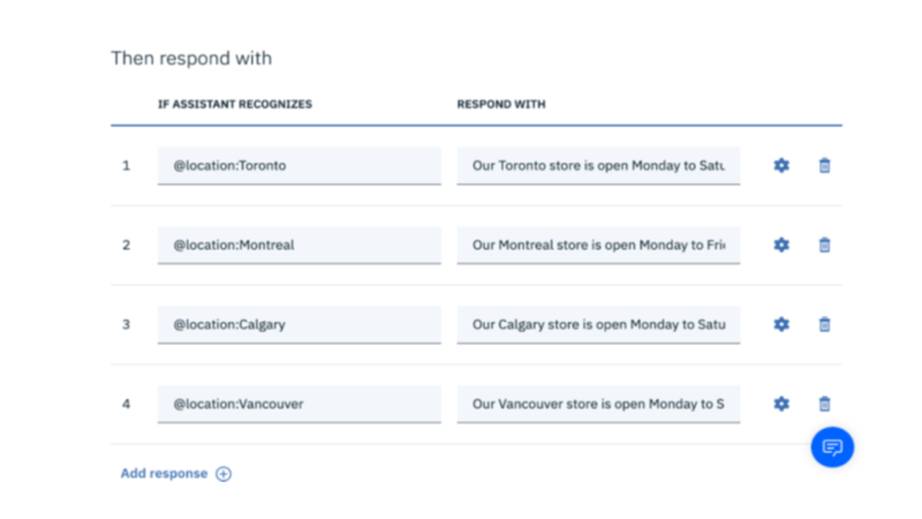Image resolution: width=922 pixels, height=519 pixels.
Task: Click the Add response link
Action: 164,474
